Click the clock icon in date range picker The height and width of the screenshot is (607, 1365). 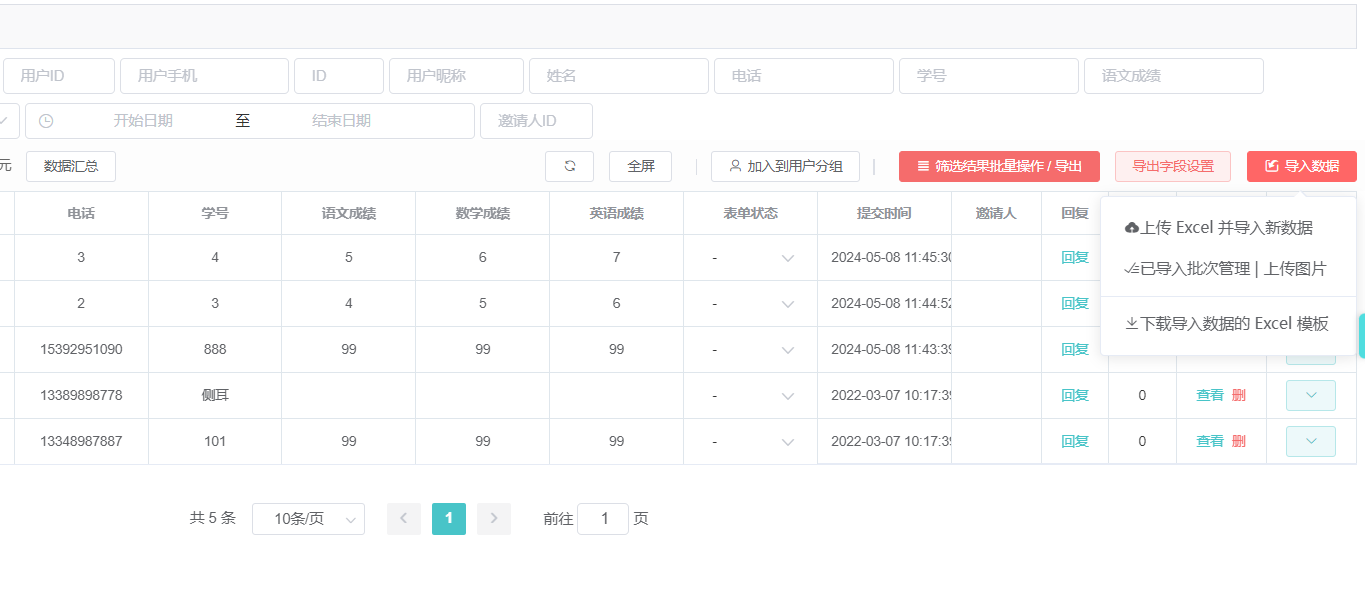coord(45,121)
